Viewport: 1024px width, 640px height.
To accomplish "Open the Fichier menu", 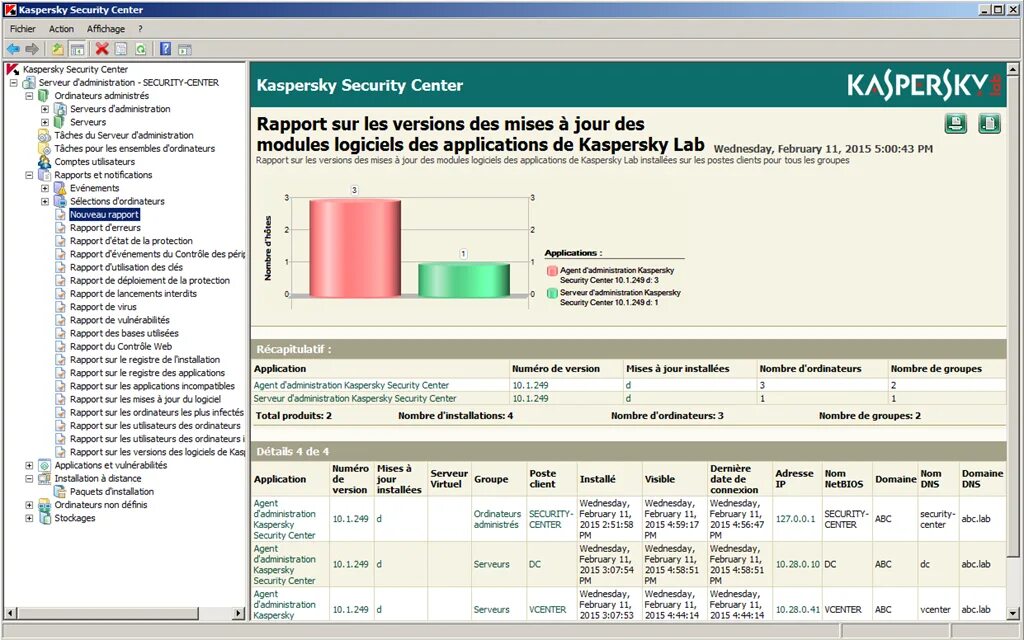I will click(x=23, y=29).
